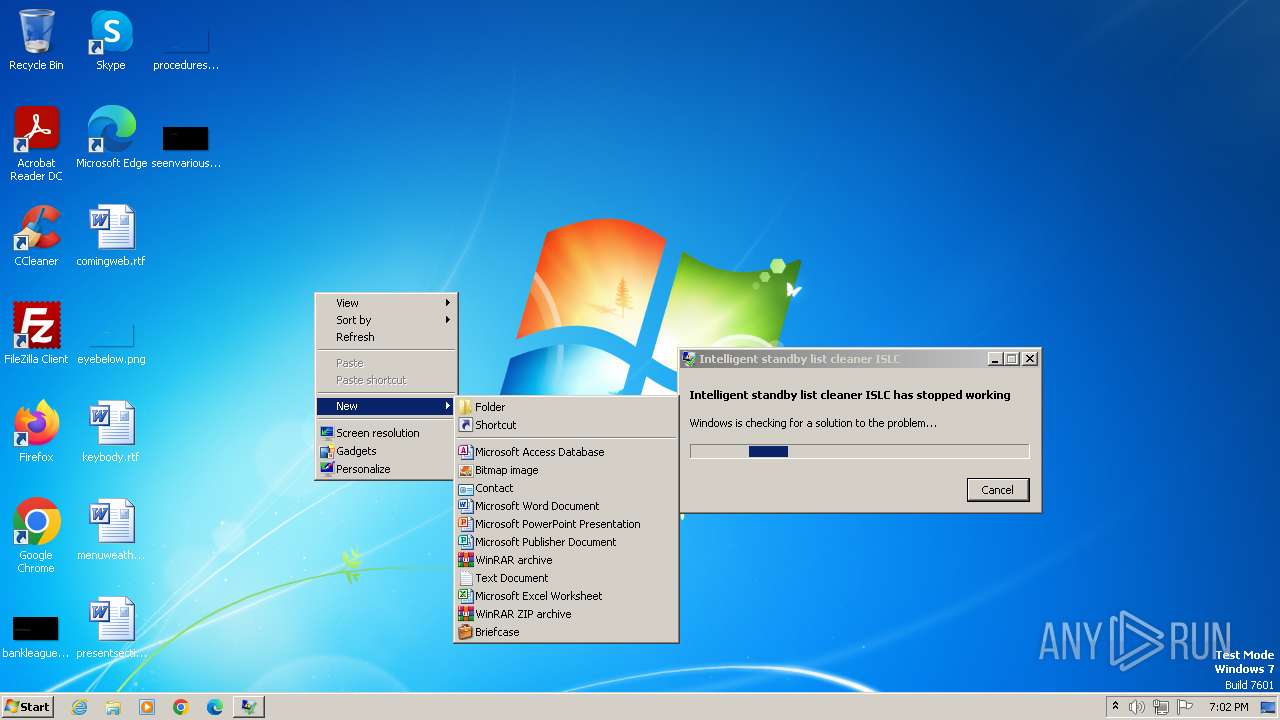
Task: Open Gadgets from context menu
Action: point(386,451)
